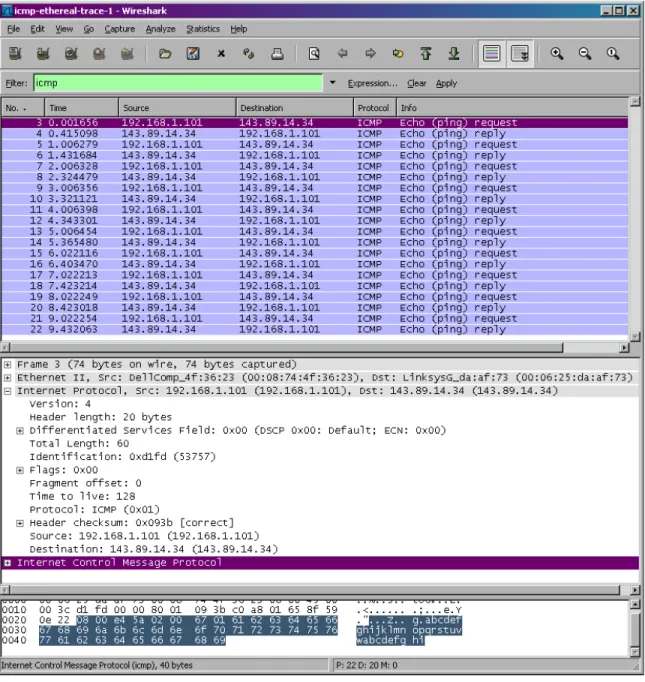Sort by the Info column header
Image resolution: width=645 pixels, height=682 pixels.
(512, 107)
